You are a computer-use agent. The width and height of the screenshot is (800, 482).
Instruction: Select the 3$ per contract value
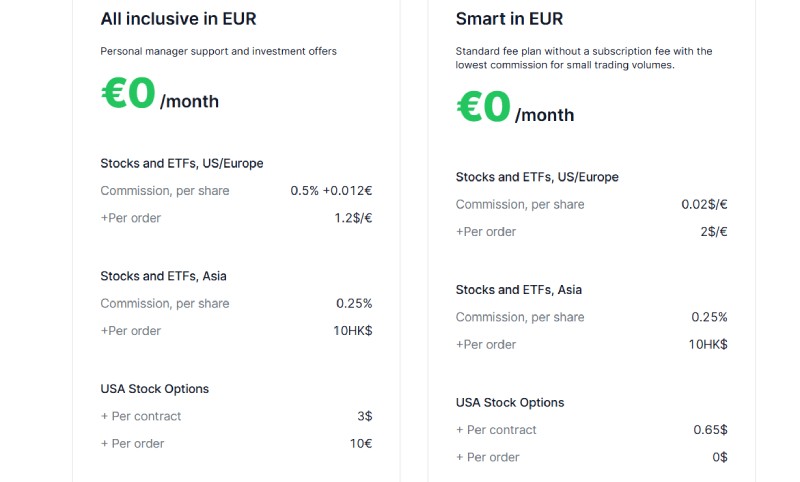(364, 416)
